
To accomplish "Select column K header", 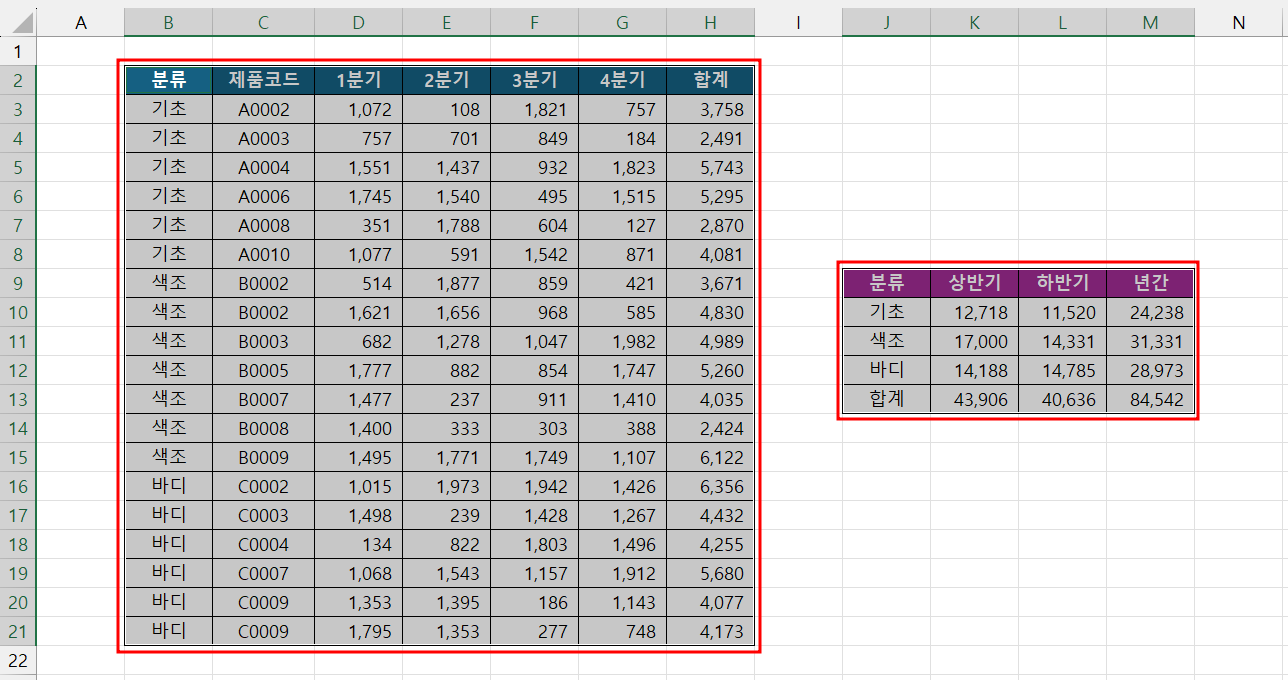I will (974, 22).
